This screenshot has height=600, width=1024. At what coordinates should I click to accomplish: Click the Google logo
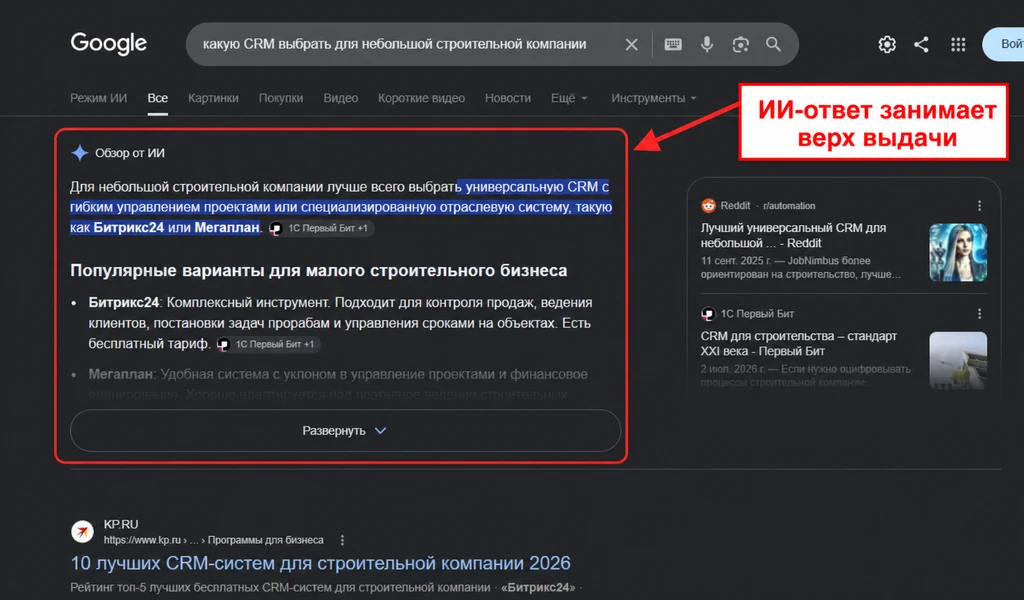108,44
